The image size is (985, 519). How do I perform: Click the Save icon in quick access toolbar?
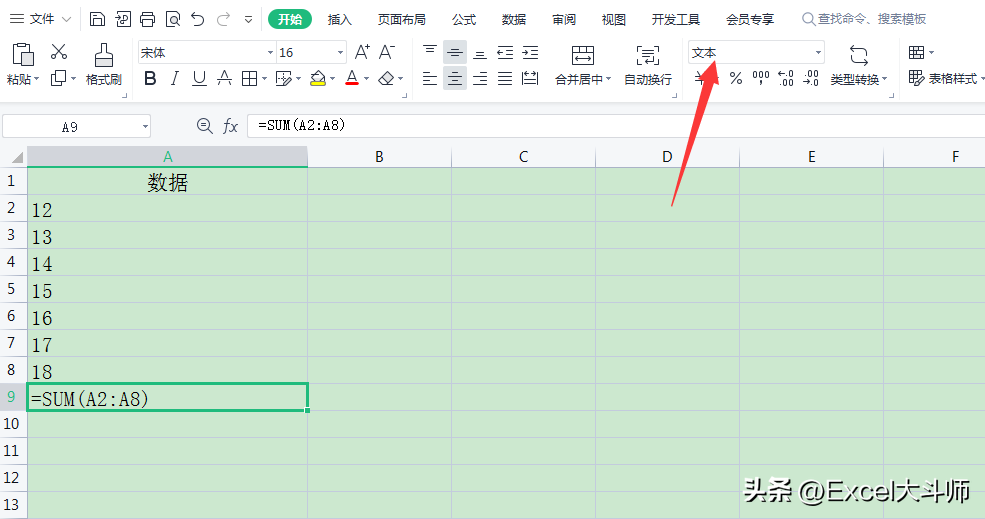point(97,19)
